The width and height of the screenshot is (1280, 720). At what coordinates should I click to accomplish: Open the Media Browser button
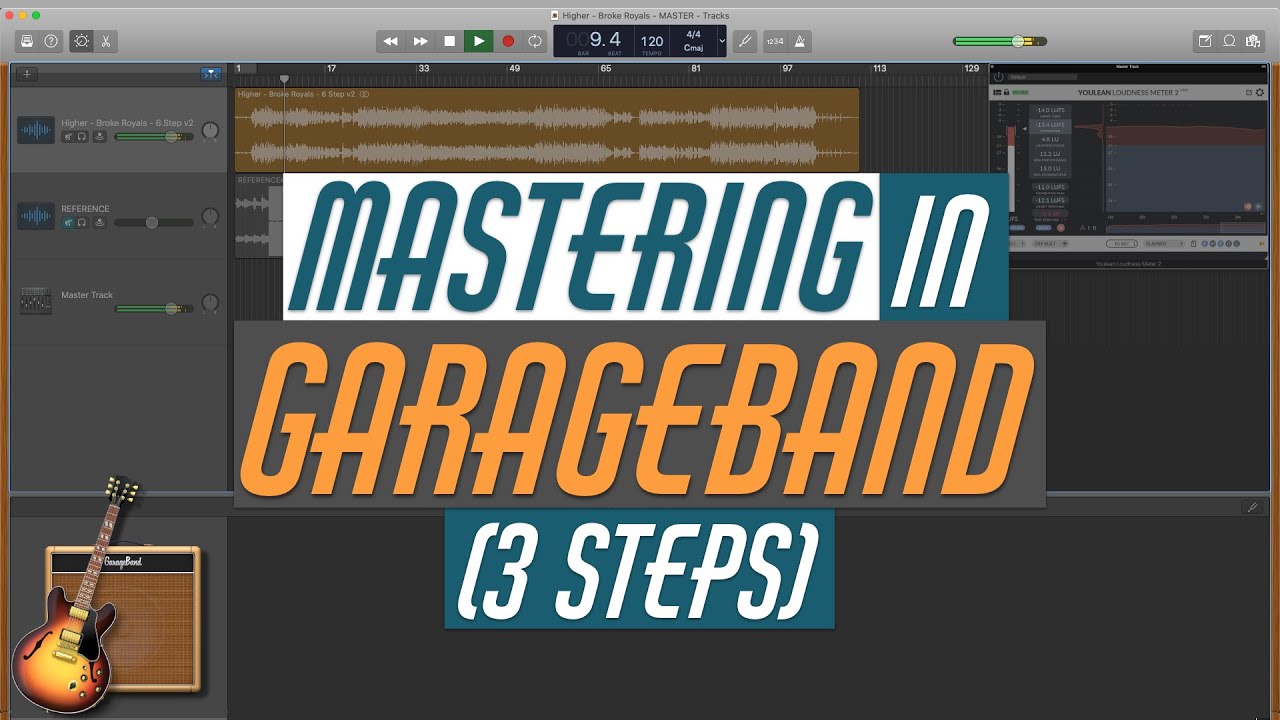(1254, 41)
